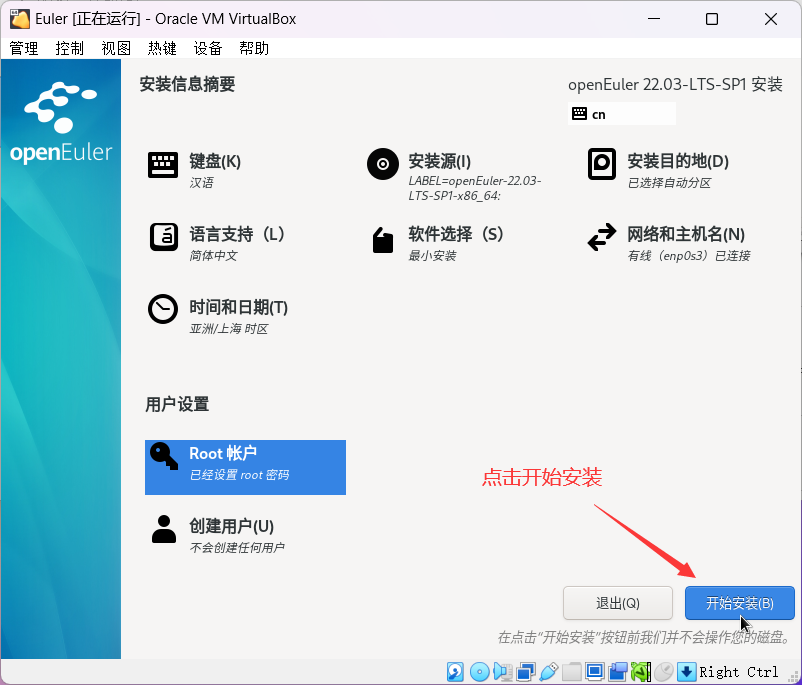The image size is (802, 685).
Task: Open the 热键 menu
Action: click(162, 49)
